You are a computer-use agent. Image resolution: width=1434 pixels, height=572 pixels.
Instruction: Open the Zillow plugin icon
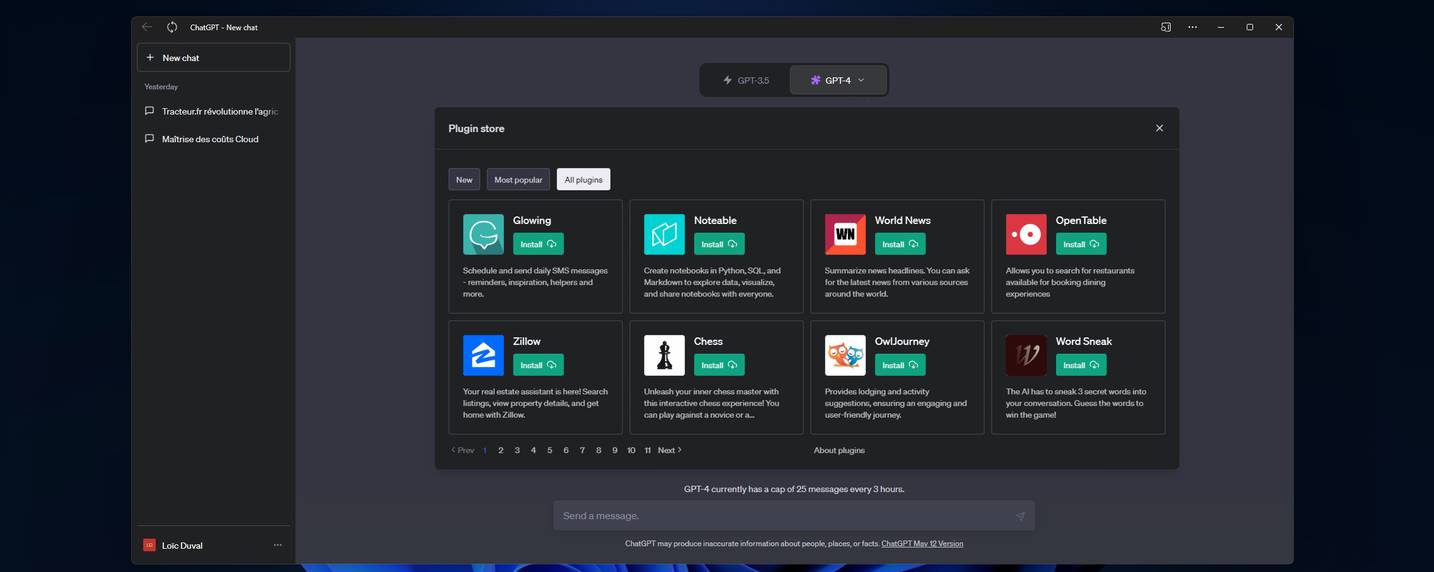[x=483, y=355]
